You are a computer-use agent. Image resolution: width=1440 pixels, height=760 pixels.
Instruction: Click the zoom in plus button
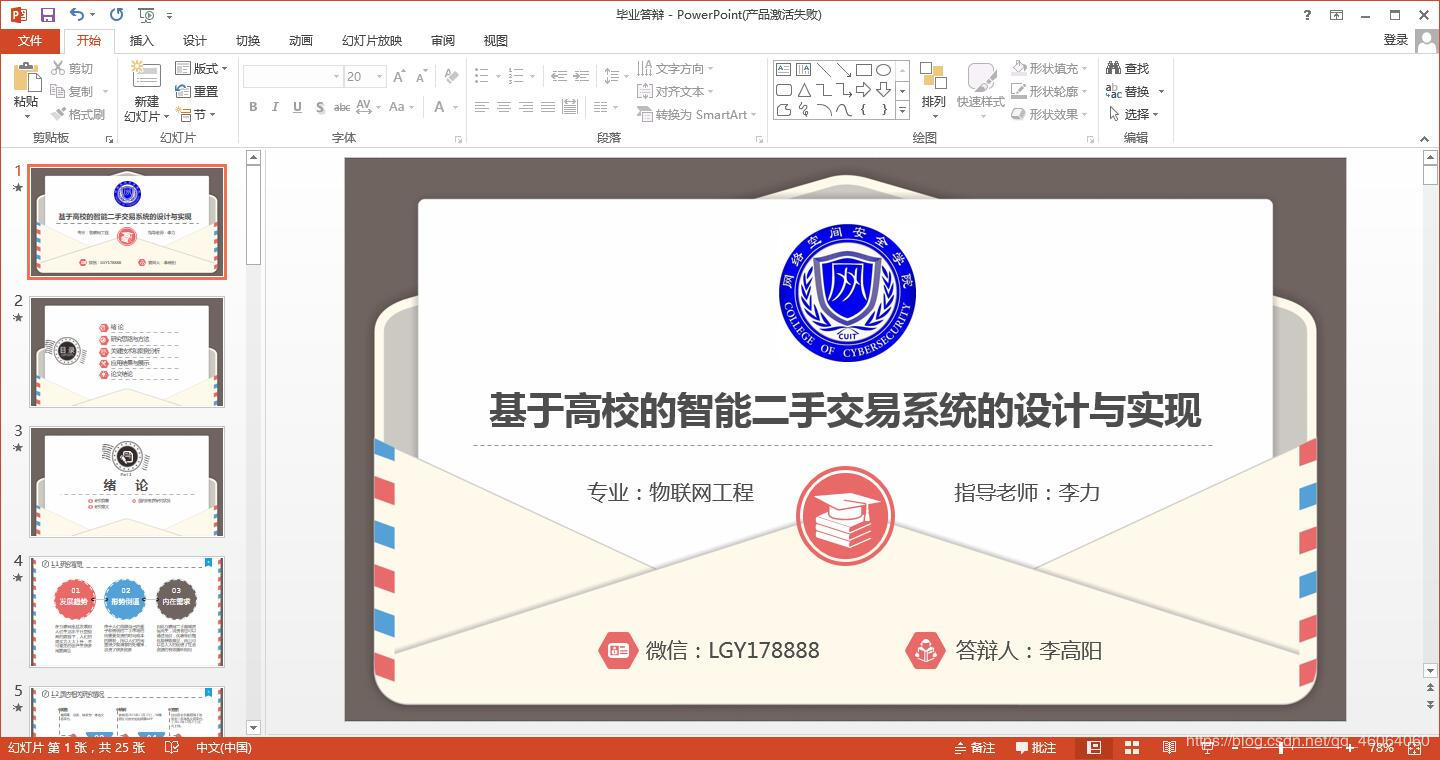1349,747
